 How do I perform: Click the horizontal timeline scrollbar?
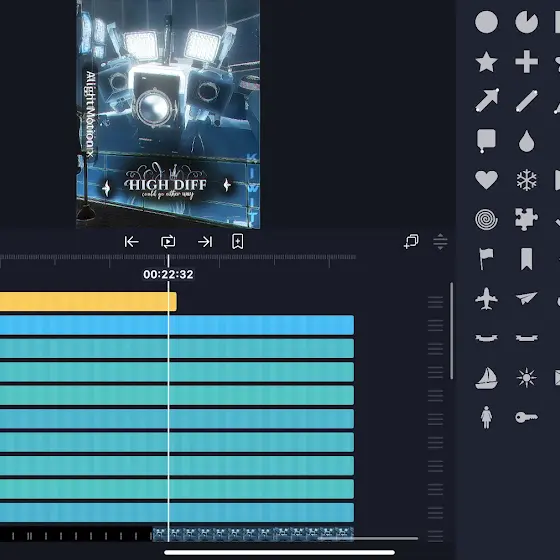pos(368,539)
